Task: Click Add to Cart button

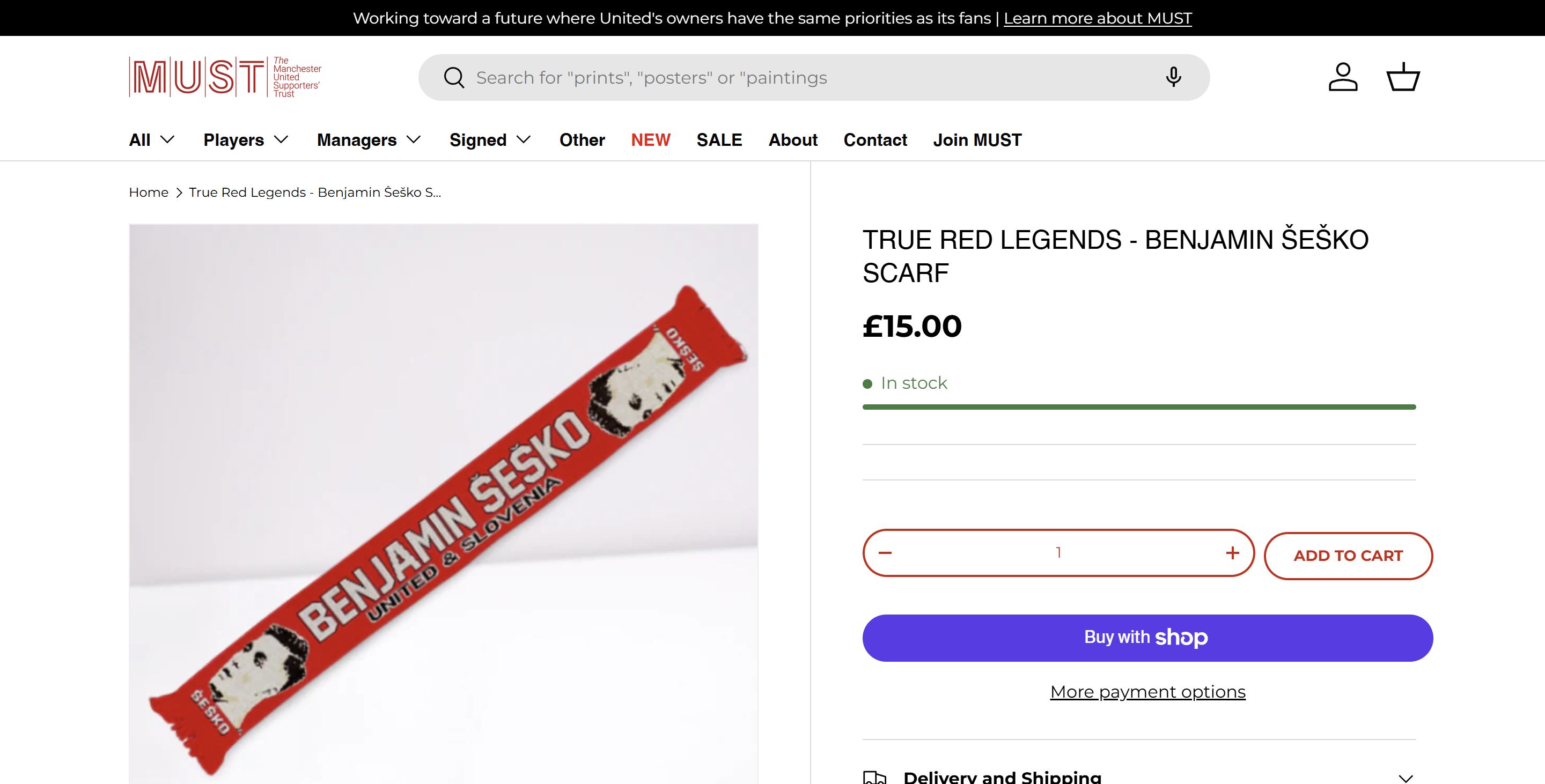Action: tap(1348, 556)
